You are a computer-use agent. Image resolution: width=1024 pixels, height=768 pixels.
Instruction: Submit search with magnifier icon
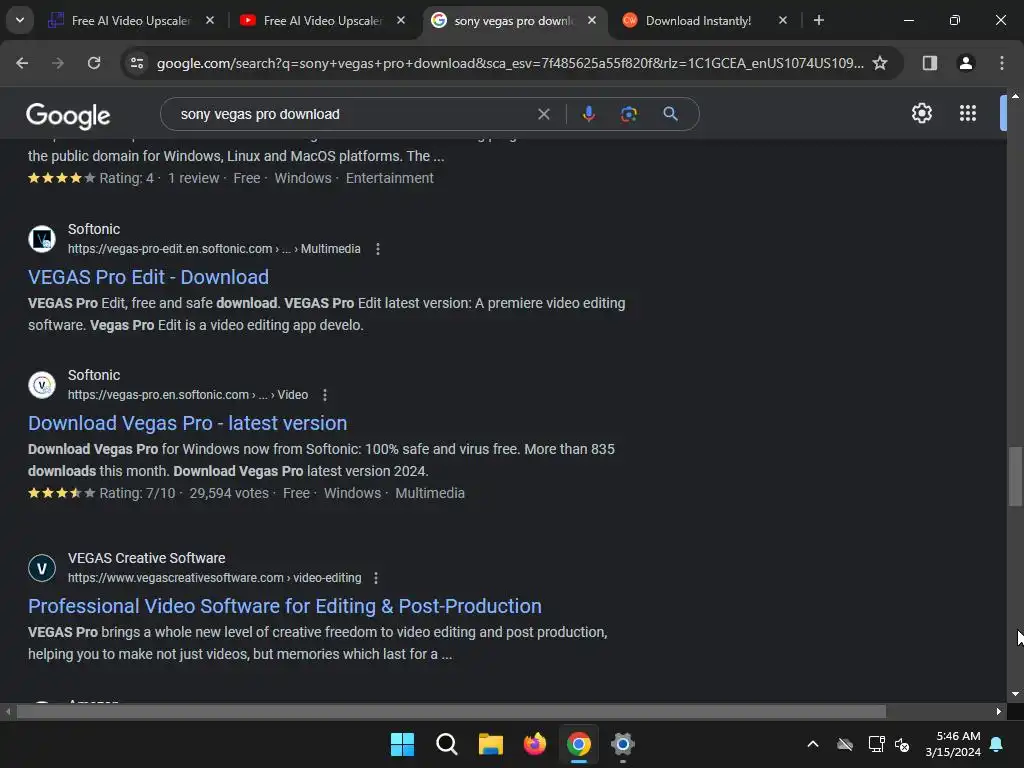pos(670,114)
